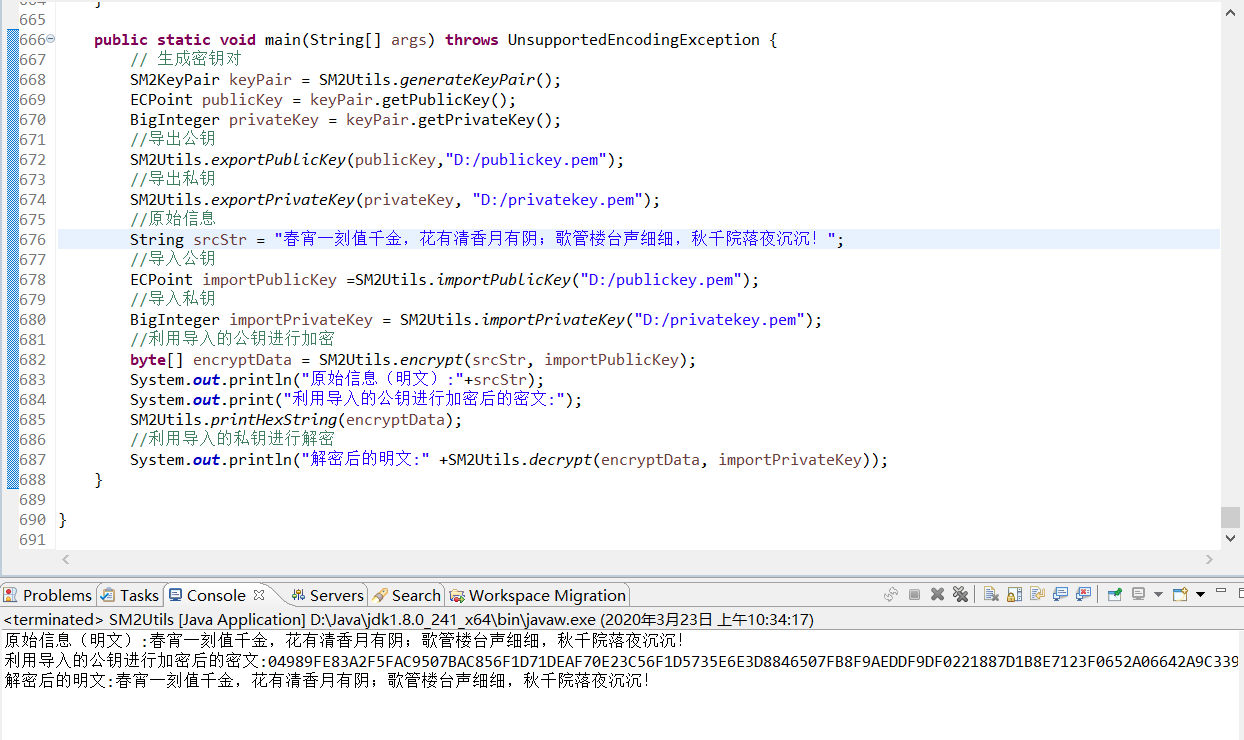Click printHexString on line 685
Viewport: 1244px width, 740px height.
(274, 420)
